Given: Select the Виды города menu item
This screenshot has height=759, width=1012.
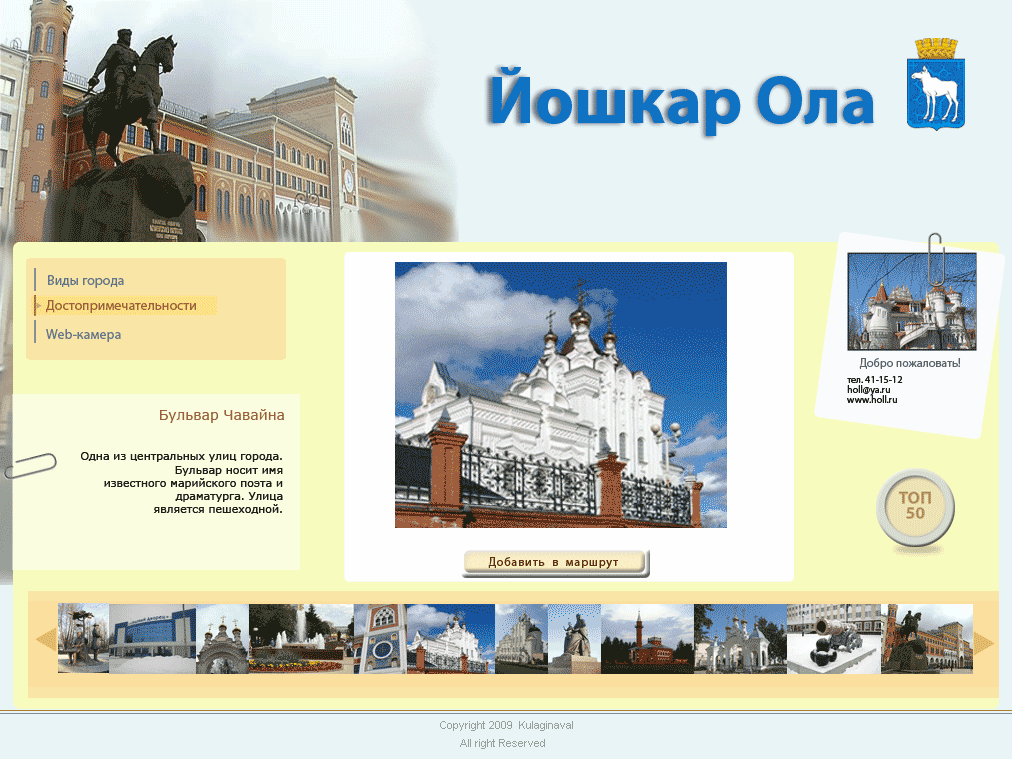Looking at the screenshot, I should [85, 280].
